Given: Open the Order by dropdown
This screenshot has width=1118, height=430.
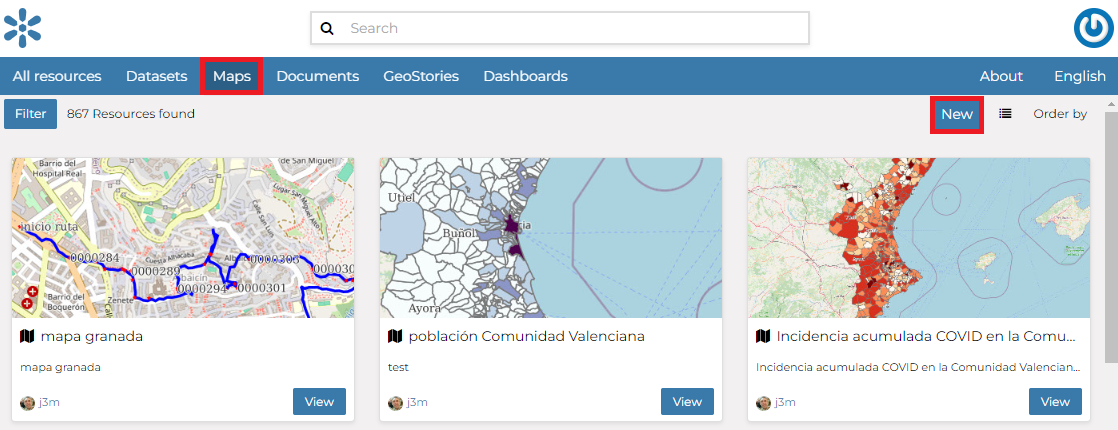Looking at the screenshot, I should 1060,114.
